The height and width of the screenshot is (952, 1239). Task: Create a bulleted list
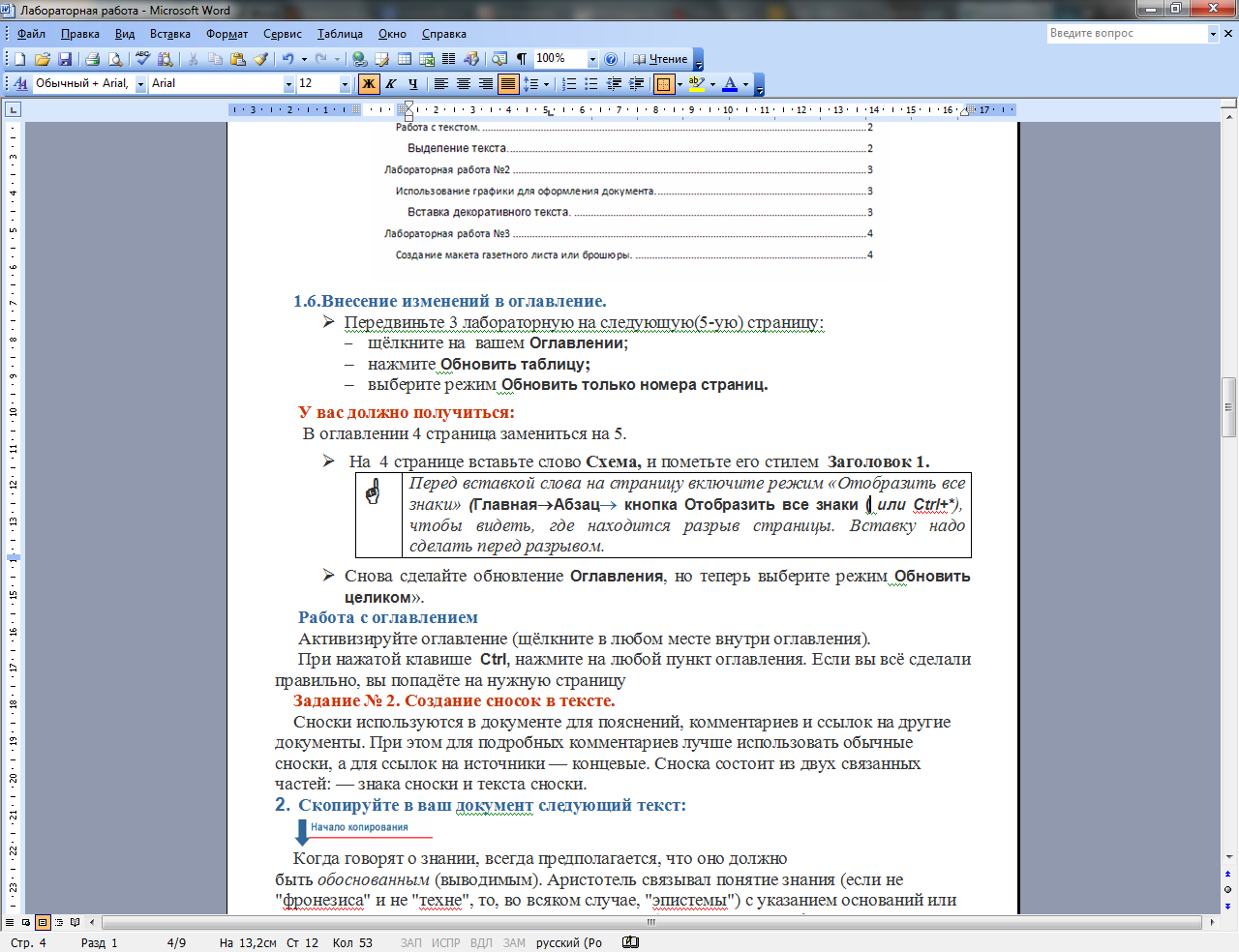591,84
